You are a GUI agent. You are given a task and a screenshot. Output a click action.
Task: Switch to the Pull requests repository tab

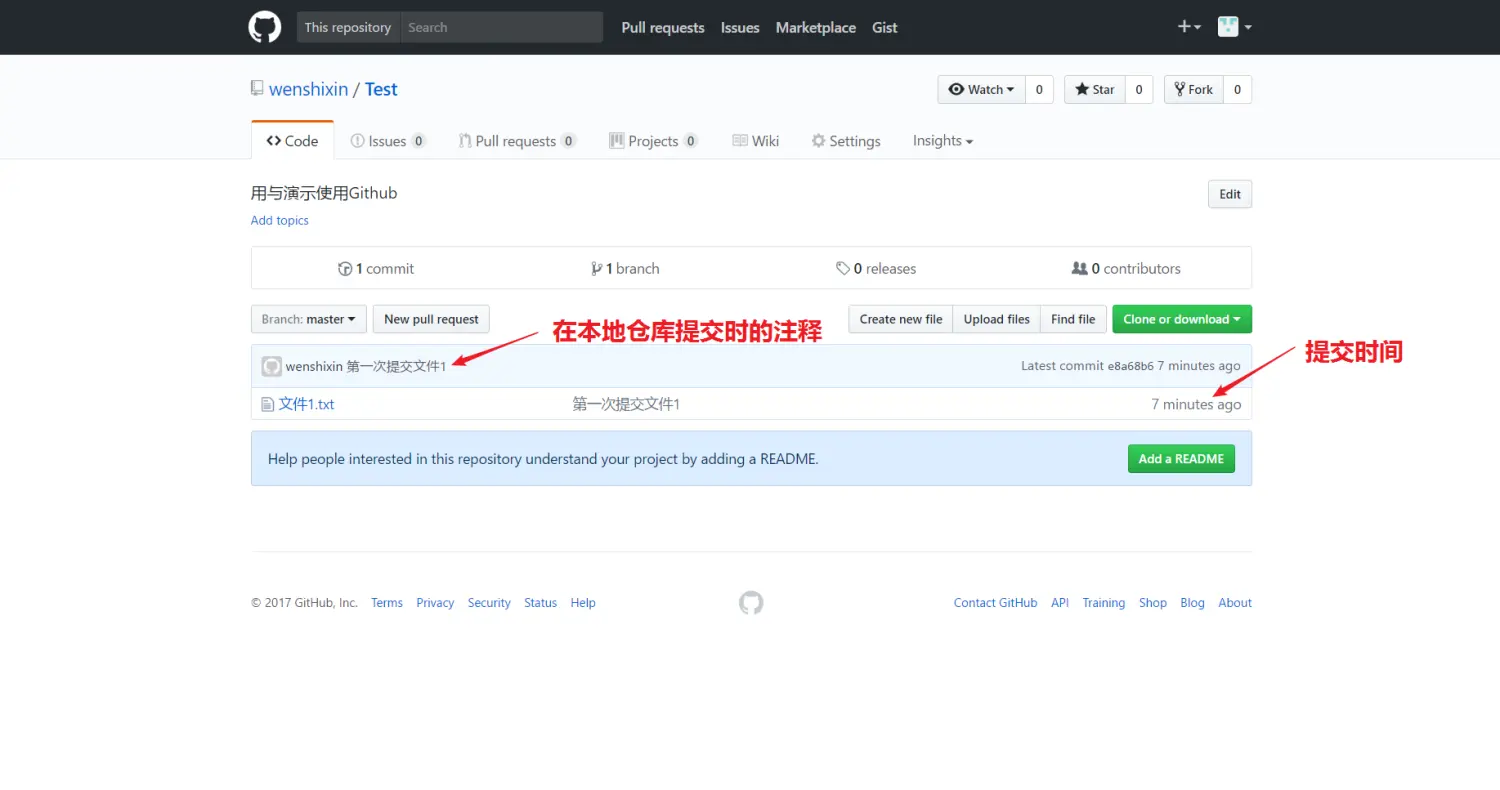[x=517, y=141]
